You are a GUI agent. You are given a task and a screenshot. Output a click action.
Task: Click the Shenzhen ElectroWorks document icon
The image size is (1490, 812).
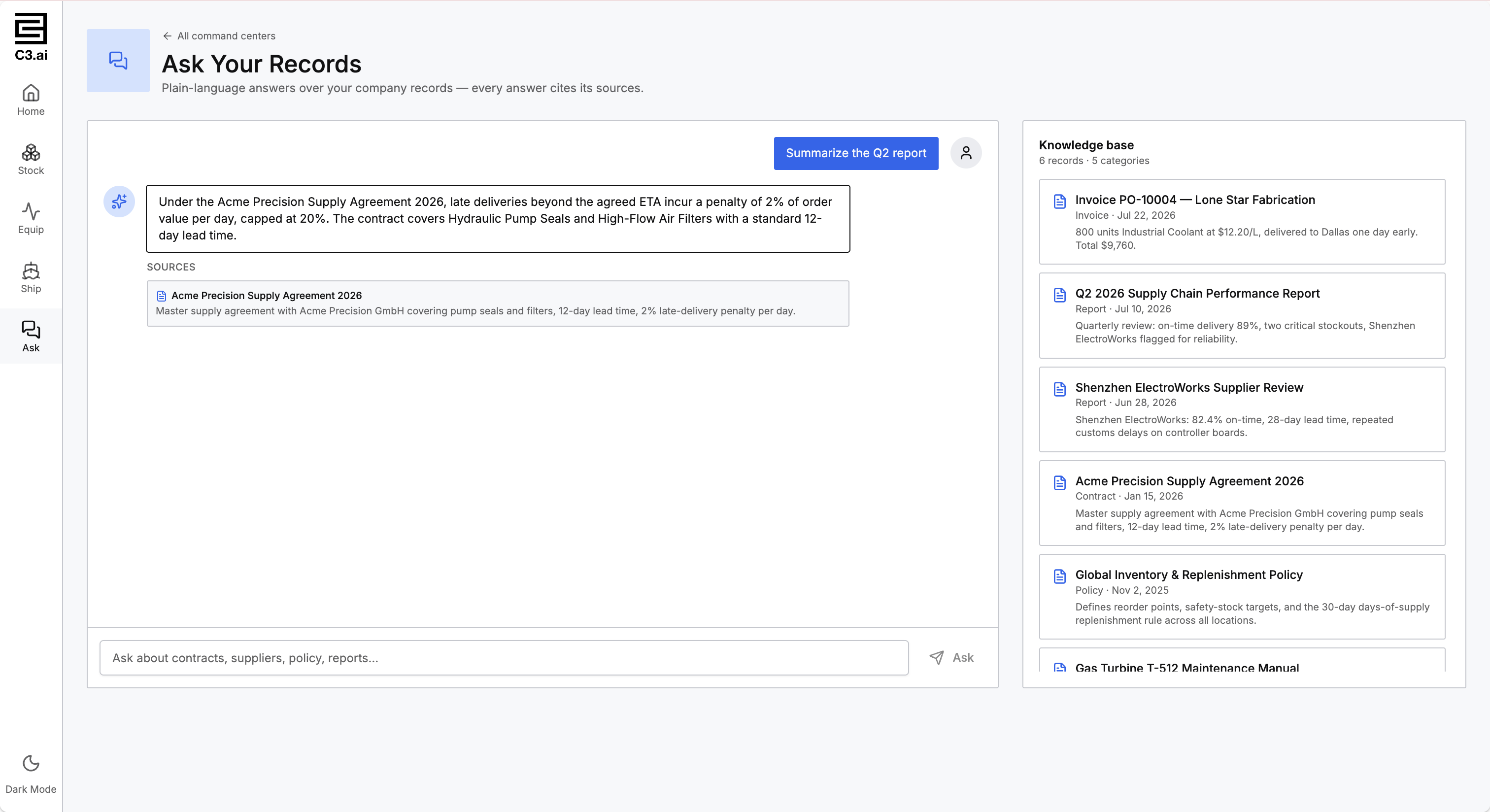pyautogui.click(x=1060, y=389)
